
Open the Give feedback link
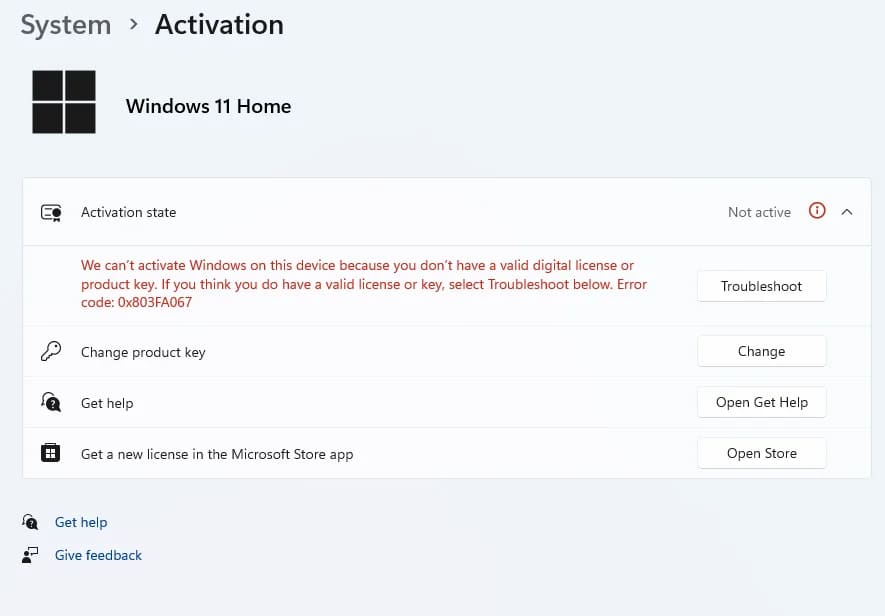(x=98, y=555)
